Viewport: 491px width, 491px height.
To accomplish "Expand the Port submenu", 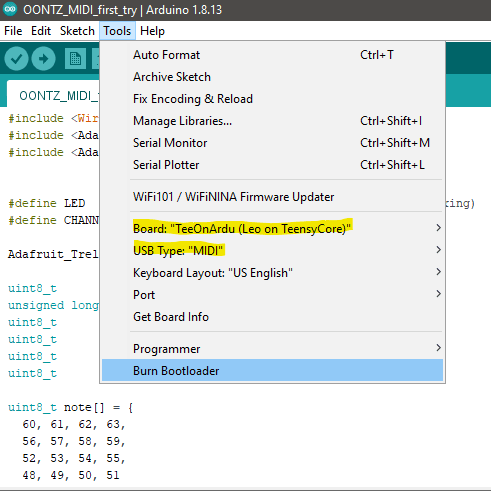I will coord(272,295).
